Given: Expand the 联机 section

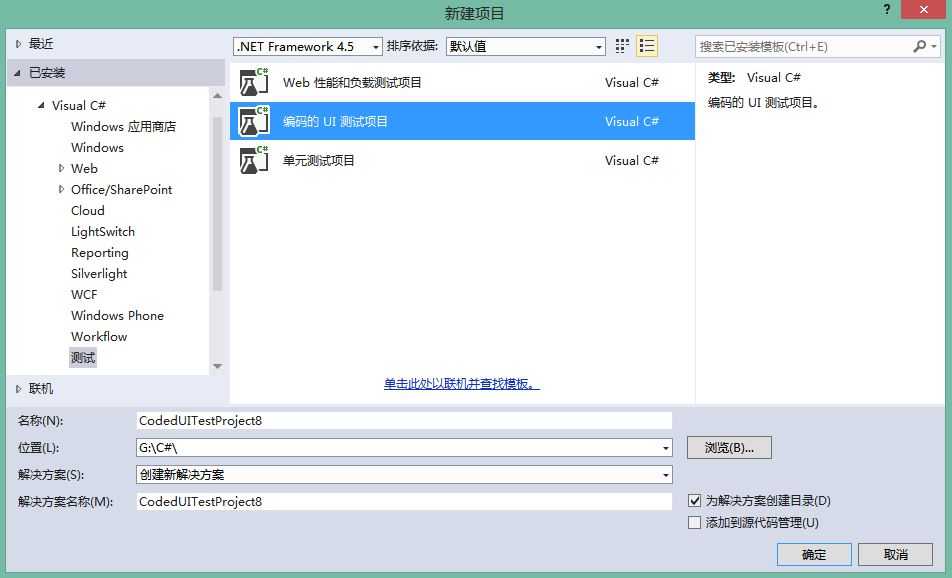Looking at the screenshot, I should coord(18,389).
